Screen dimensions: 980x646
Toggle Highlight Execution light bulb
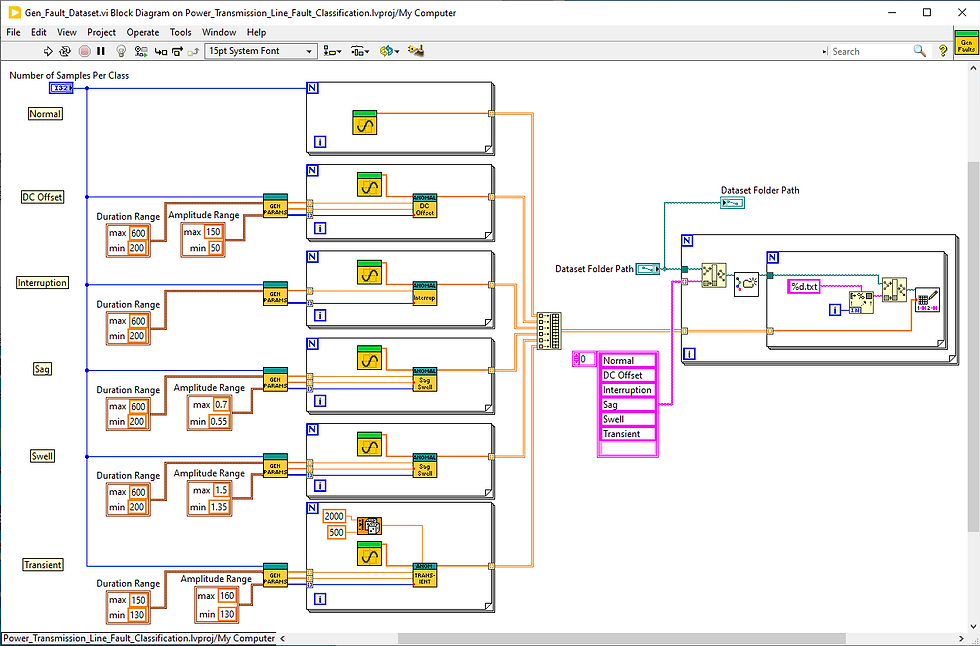(x=121, y=51)
